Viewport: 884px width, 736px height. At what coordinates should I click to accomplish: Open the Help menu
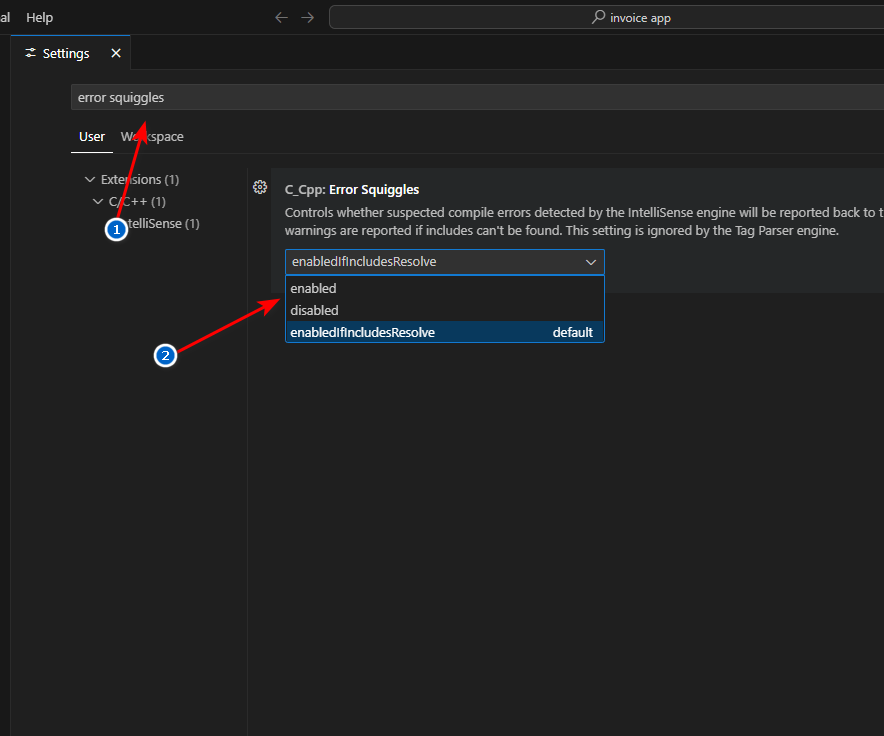[x=39, y=18]
